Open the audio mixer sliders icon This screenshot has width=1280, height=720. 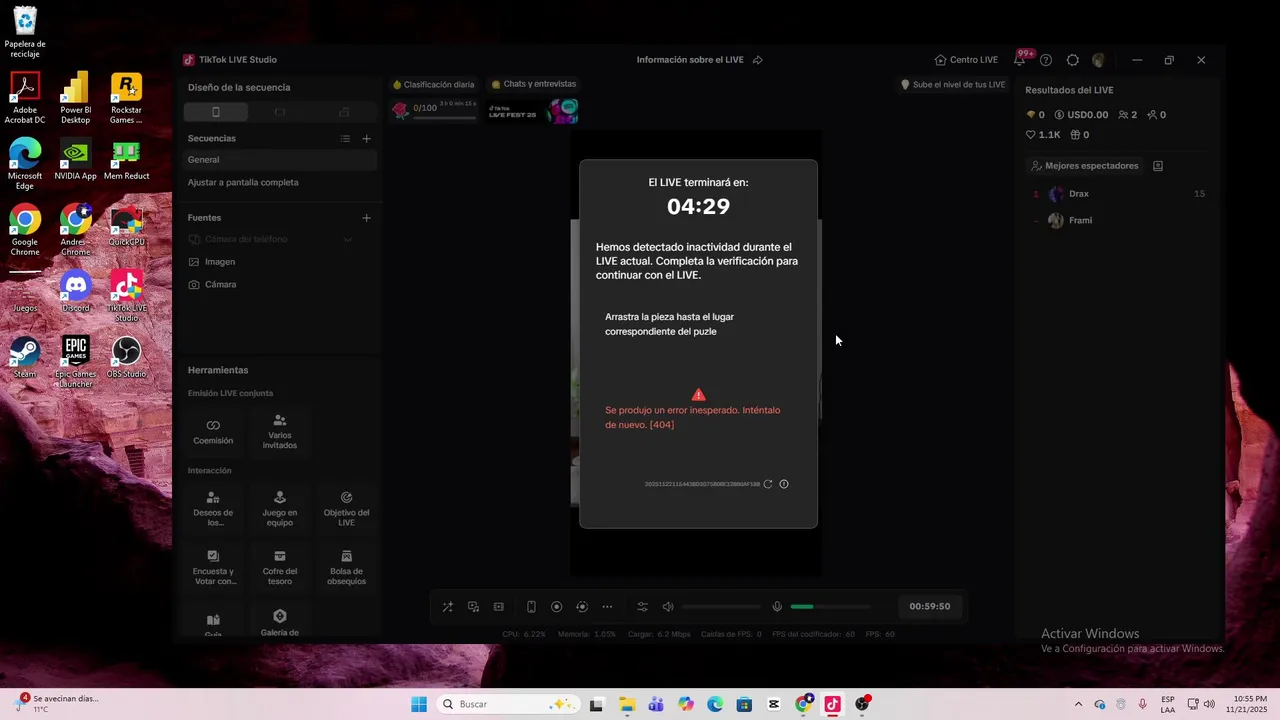pos(642,607)
